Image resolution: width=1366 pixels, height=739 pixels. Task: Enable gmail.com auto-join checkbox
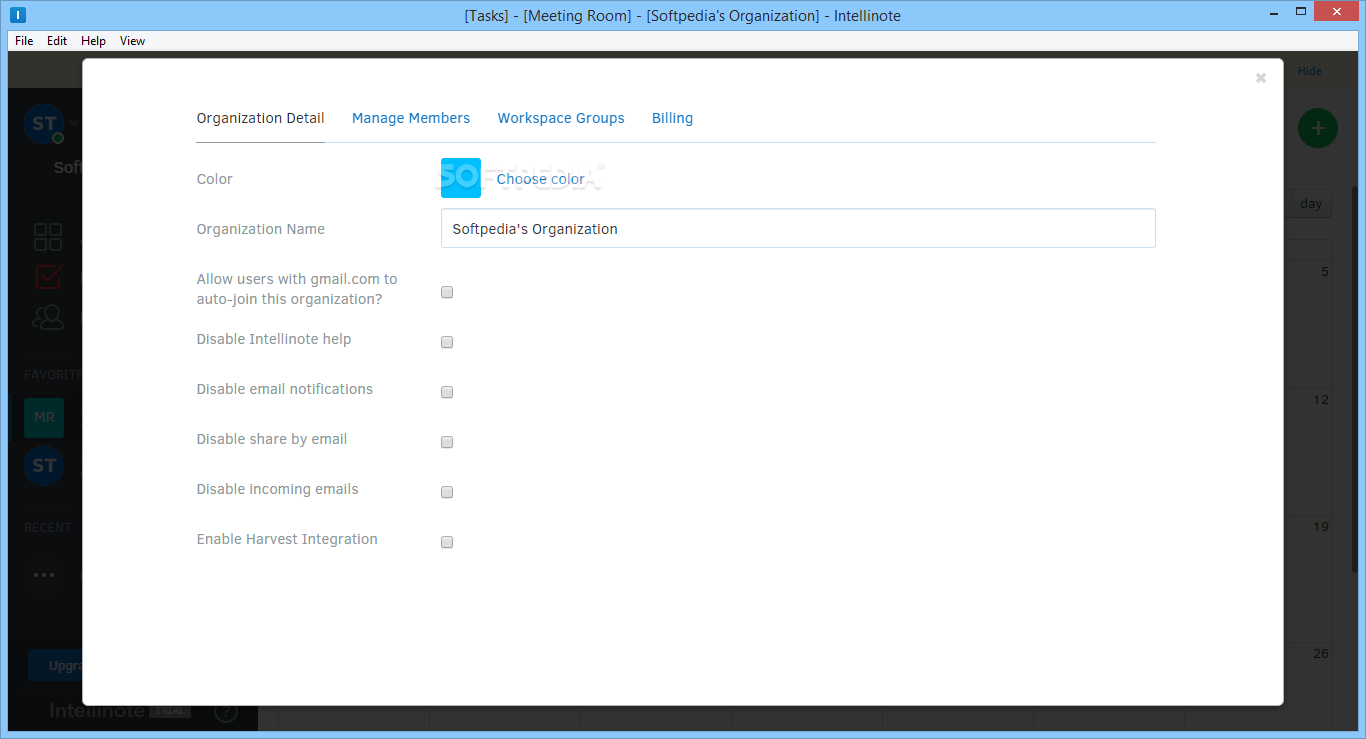[x=447, y=292]
